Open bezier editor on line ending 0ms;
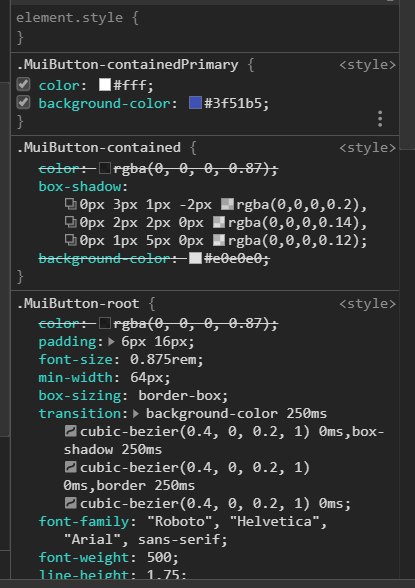This screenshot has width=415, height=588. [x=70, y=503]
